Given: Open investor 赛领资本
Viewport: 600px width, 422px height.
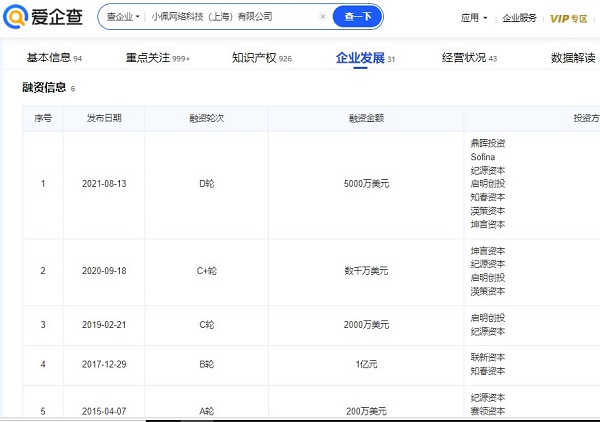Looking at the screenshot, I should (488, 411).
